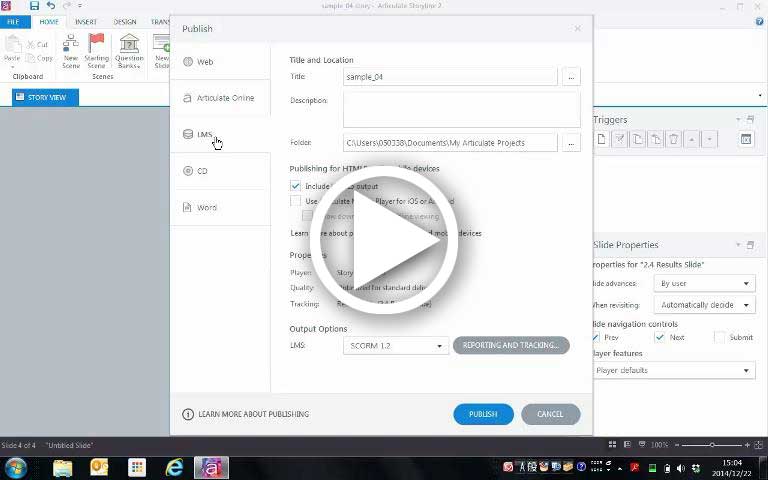Open the Slide advances By user dropdown
This screenshot has height=480, width=768.
pyautogui.click(x=704, y=283)
